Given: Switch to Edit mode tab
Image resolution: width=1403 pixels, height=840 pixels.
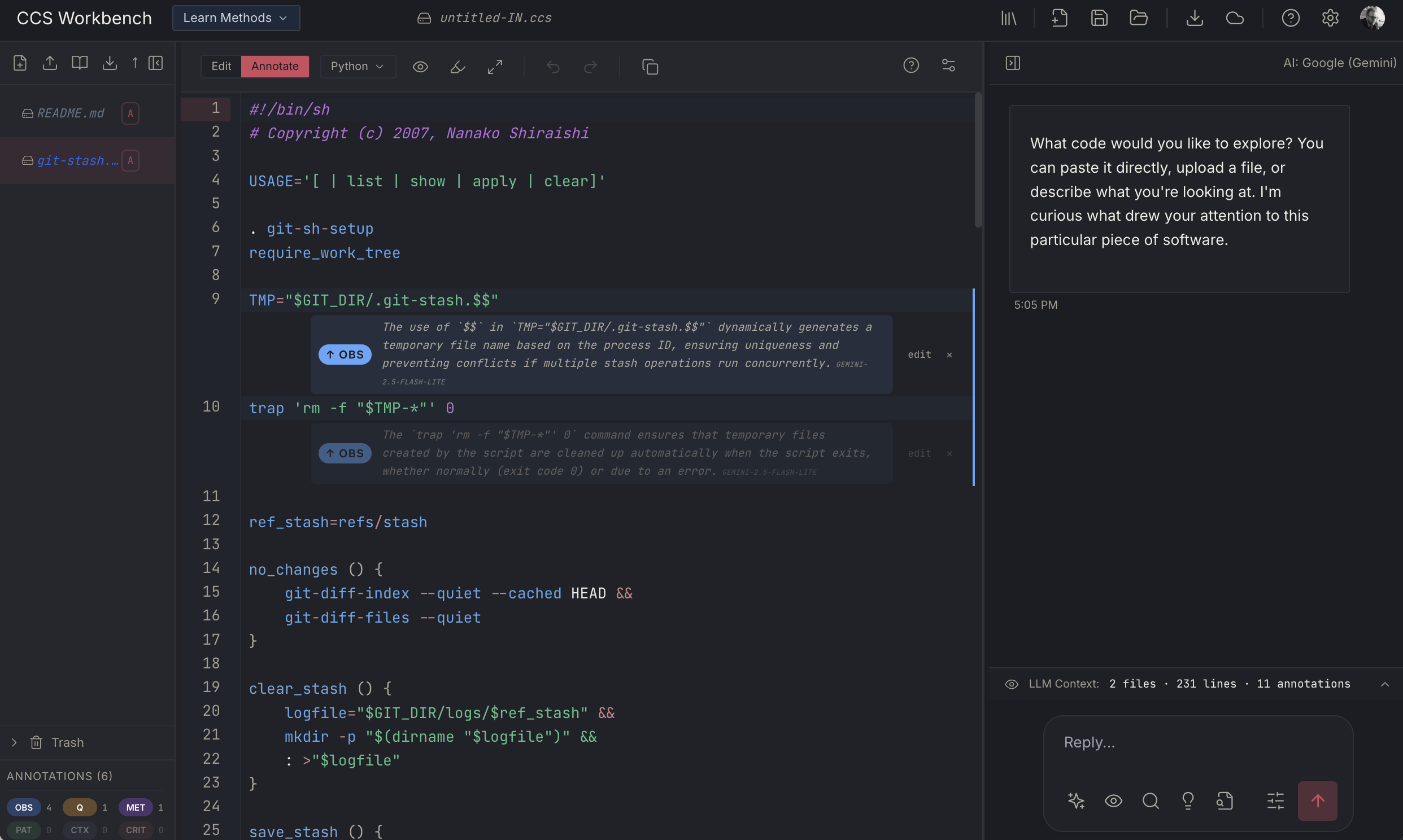Looking at the screenshot, I should click(221, 66).
